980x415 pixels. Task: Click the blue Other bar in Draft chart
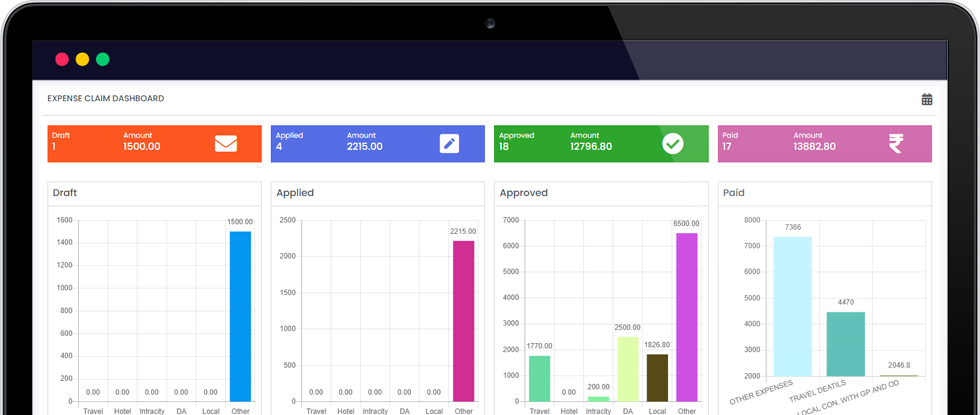[x=240, y=315]
